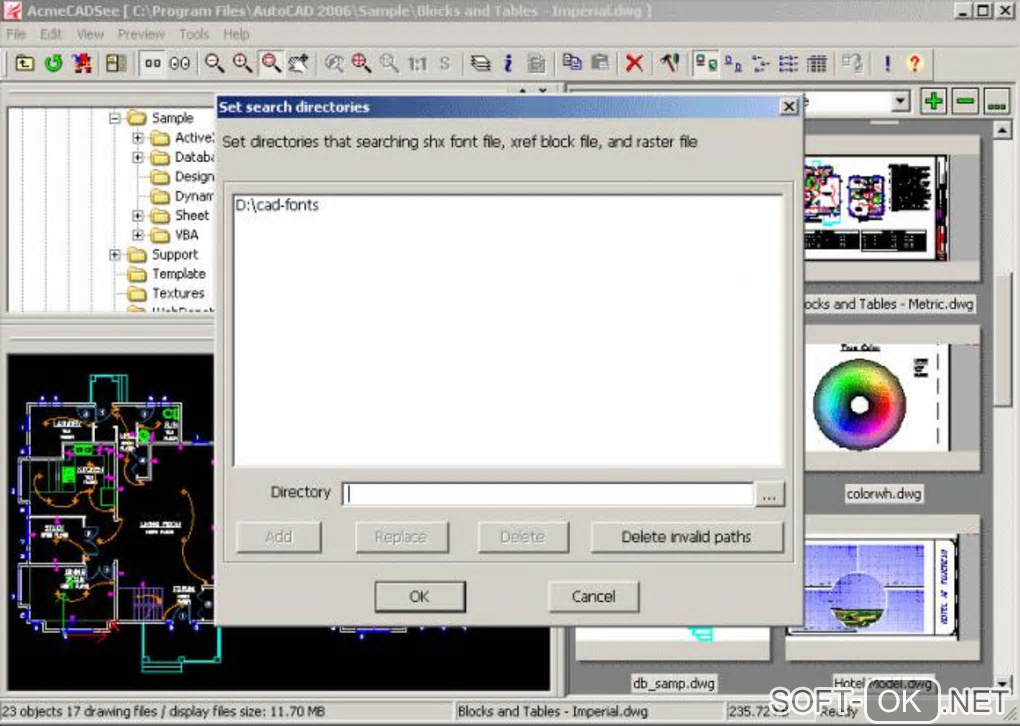
Task: Open the Help menu
Action: coord(236,34)
